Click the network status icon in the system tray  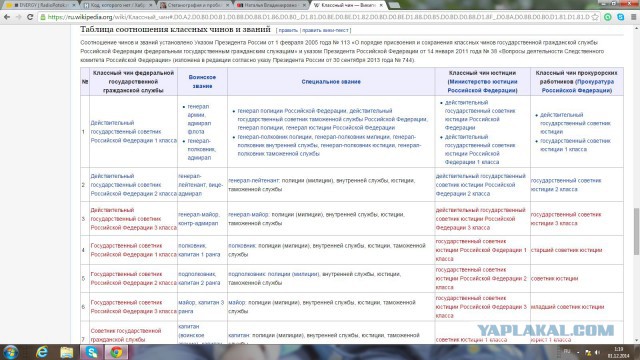coord(588,352)
